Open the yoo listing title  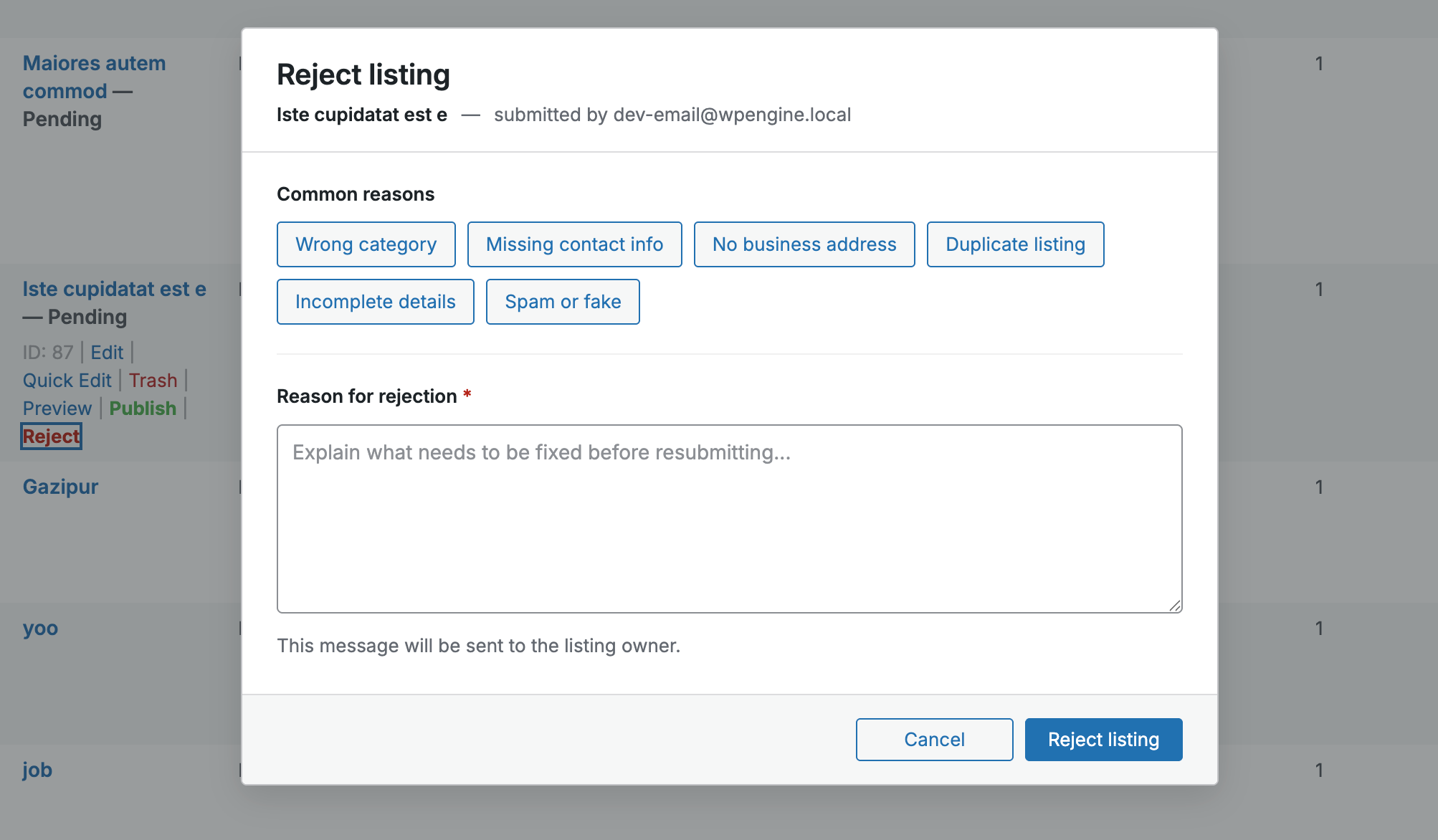point(40,629)
